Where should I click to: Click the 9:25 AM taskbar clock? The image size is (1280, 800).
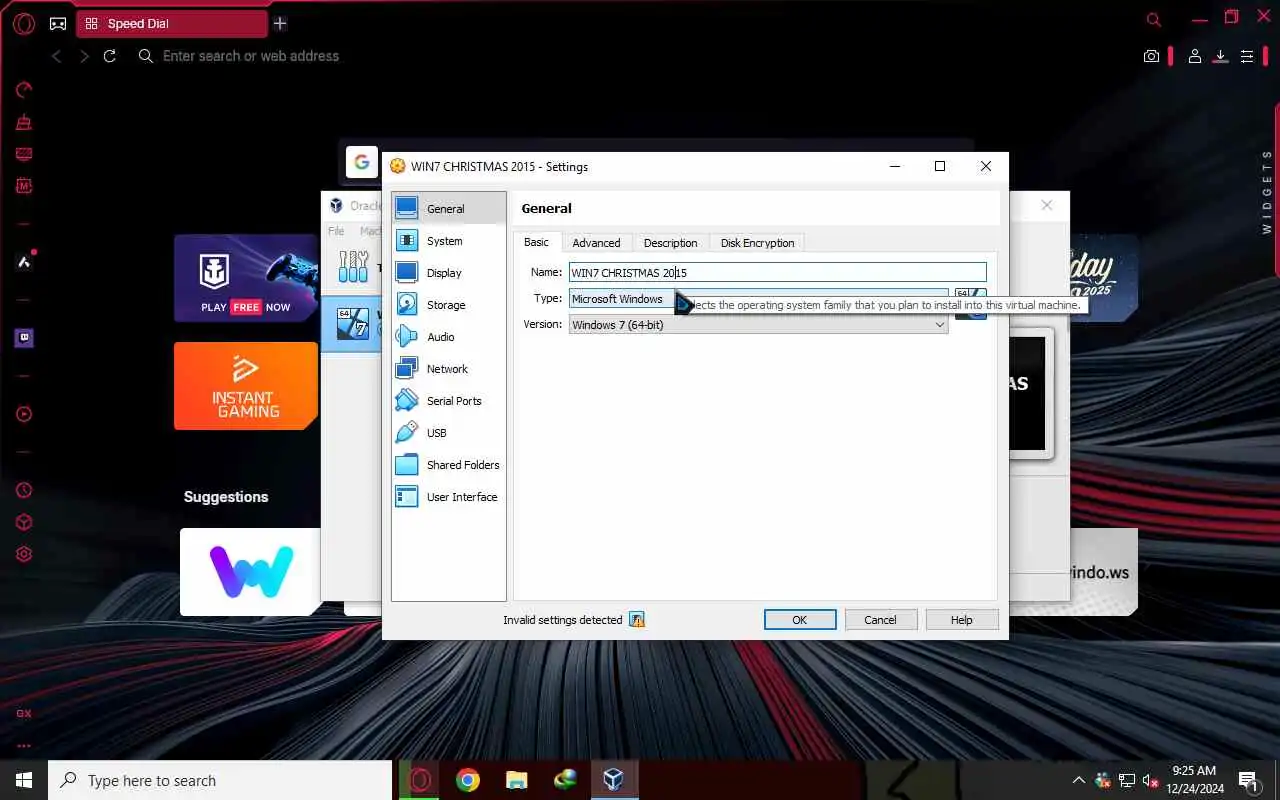[1194, 771]
